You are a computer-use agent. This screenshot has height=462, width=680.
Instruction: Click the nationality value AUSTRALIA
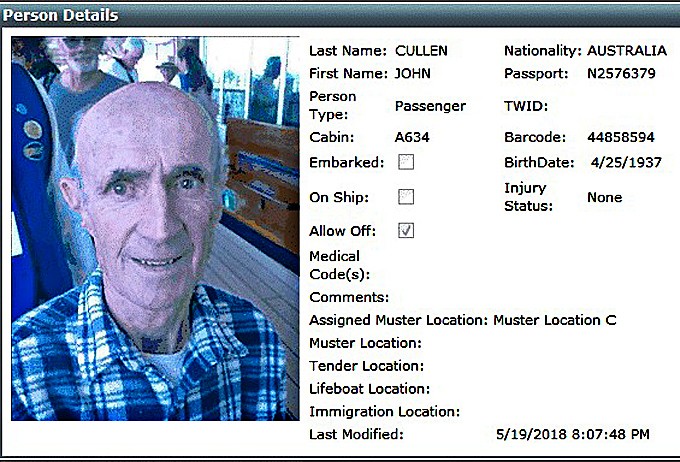coord(627,51)
